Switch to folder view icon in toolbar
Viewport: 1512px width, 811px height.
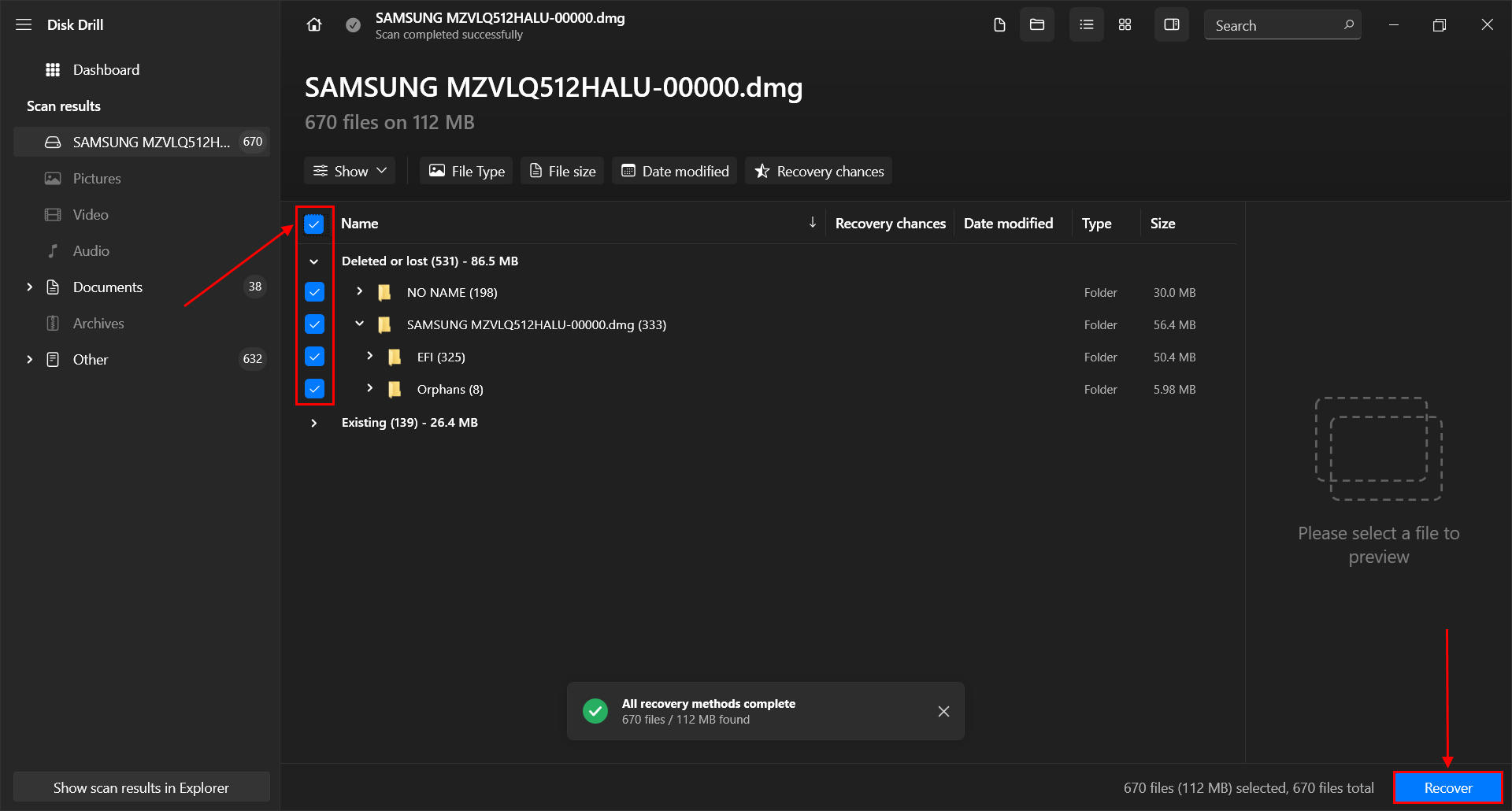1037,25
